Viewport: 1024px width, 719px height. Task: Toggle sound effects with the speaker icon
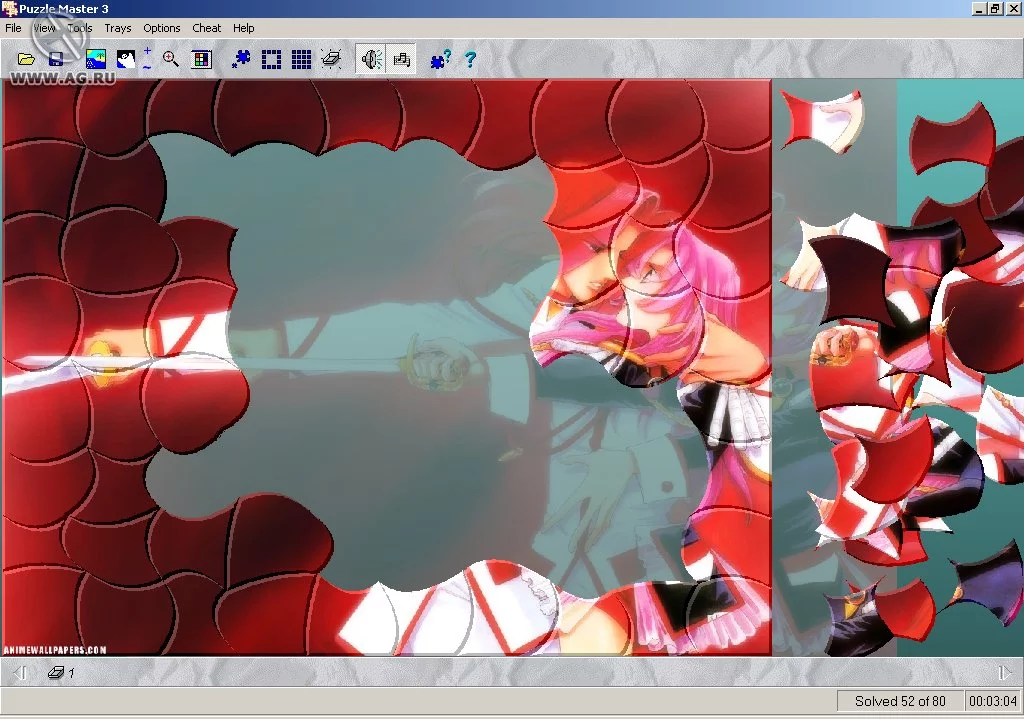coord(371,59)
